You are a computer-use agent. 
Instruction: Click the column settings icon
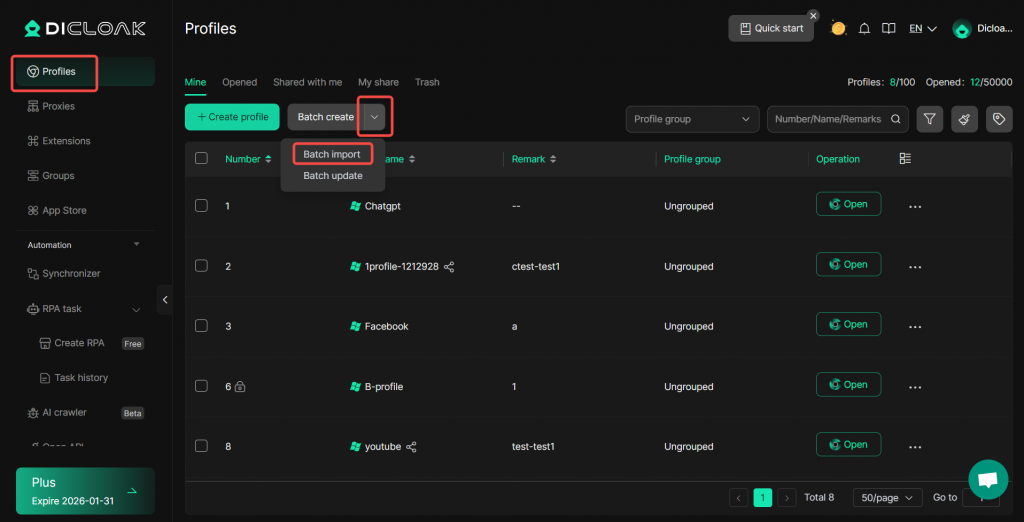[905, 159]
